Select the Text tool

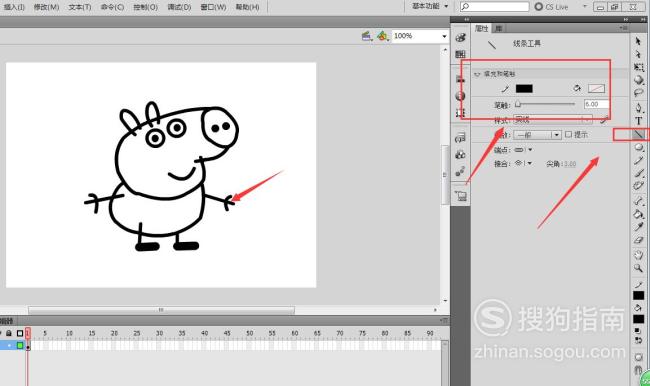coord(638,121)
